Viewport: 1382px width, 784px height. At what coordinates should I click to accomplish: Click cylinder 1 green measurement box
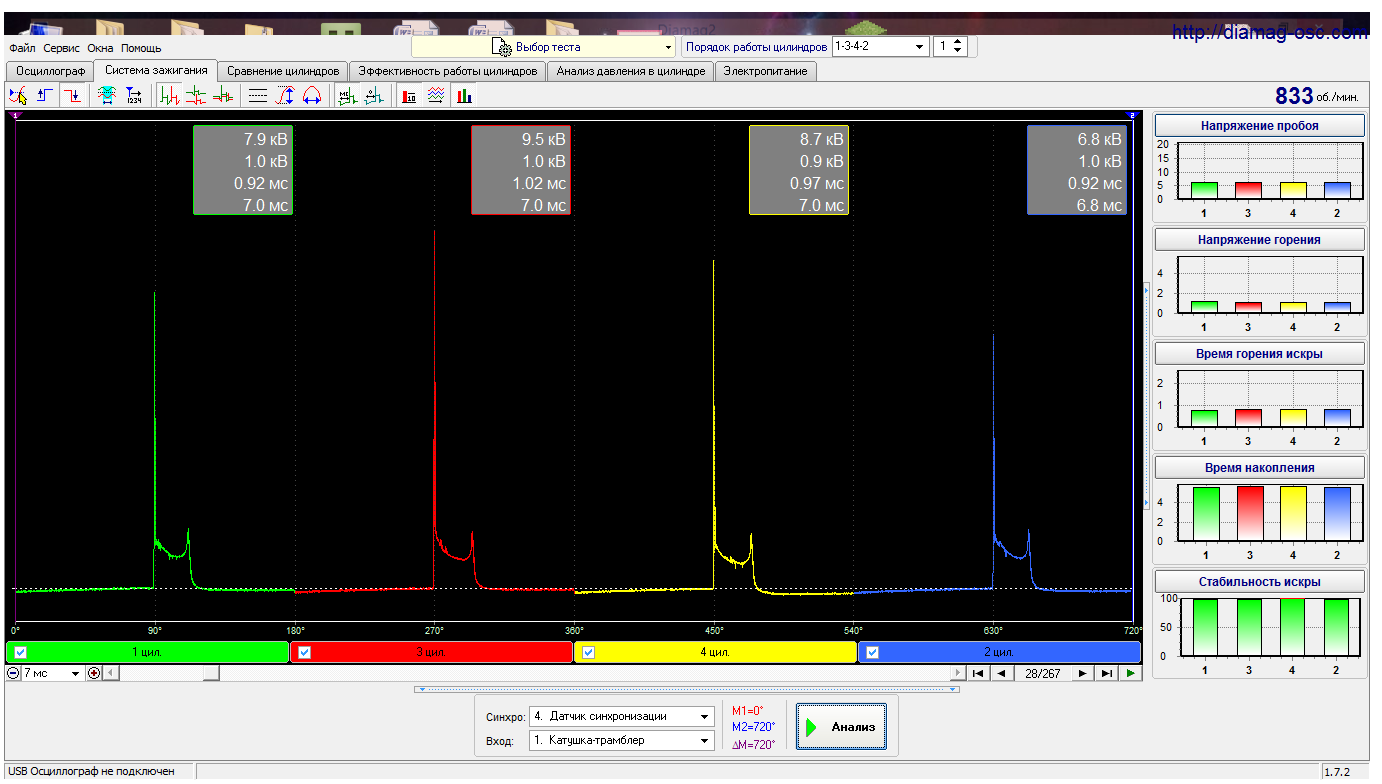click(x=242, y=171)
